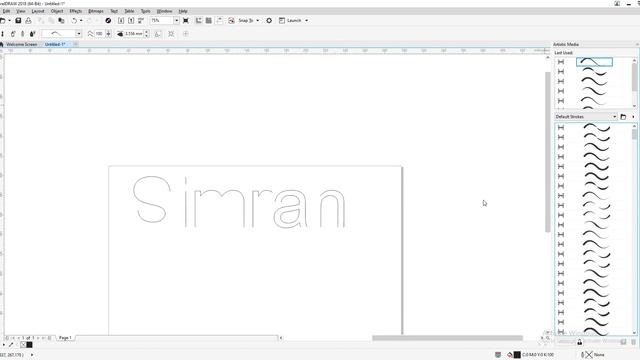The width and height of the screenshot is (640, 360).
Task: Open the Effects menu
Action: tap(76, 11)
